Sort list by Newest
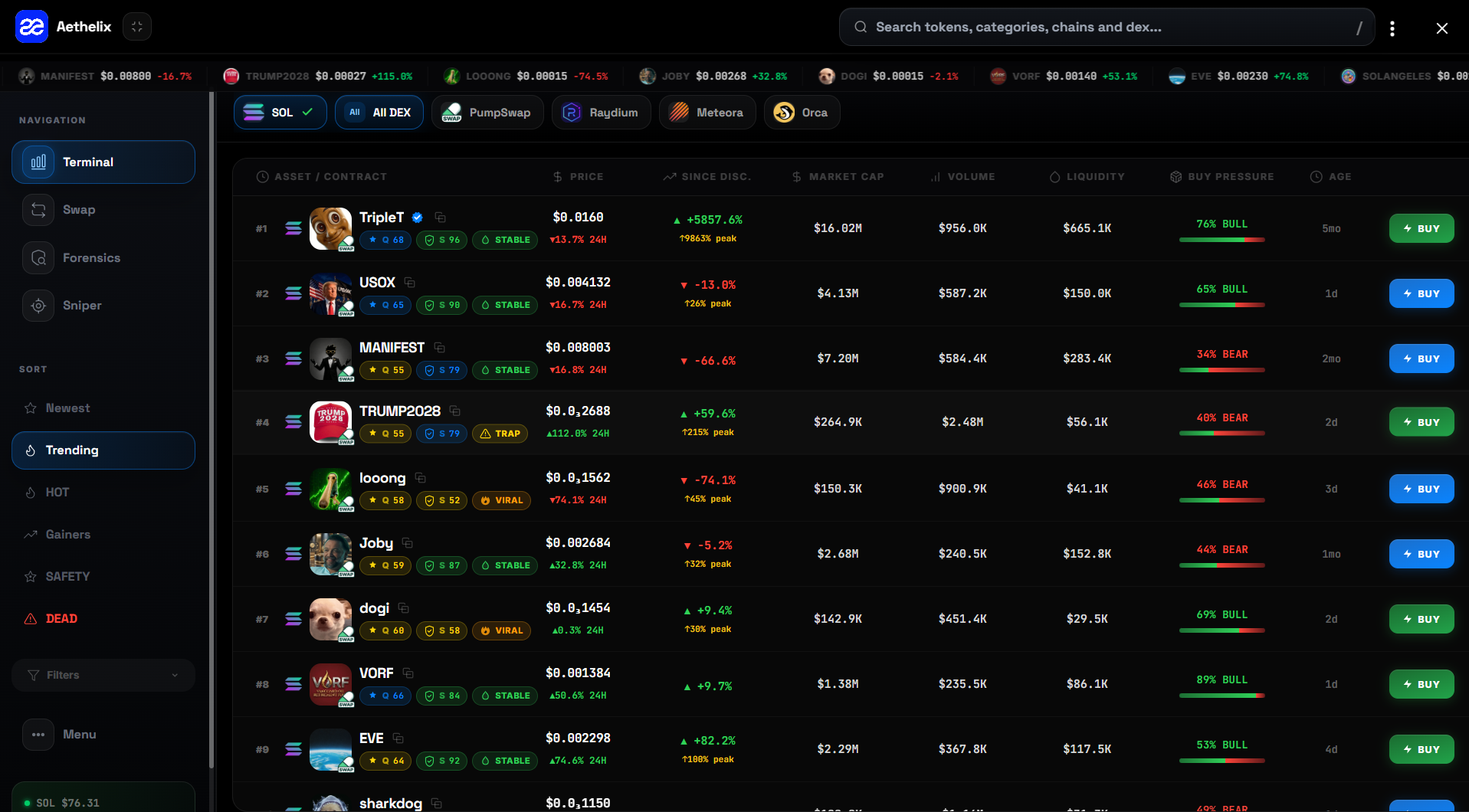The height and width of the screenshot is (812, 1469). click(103, 408)
